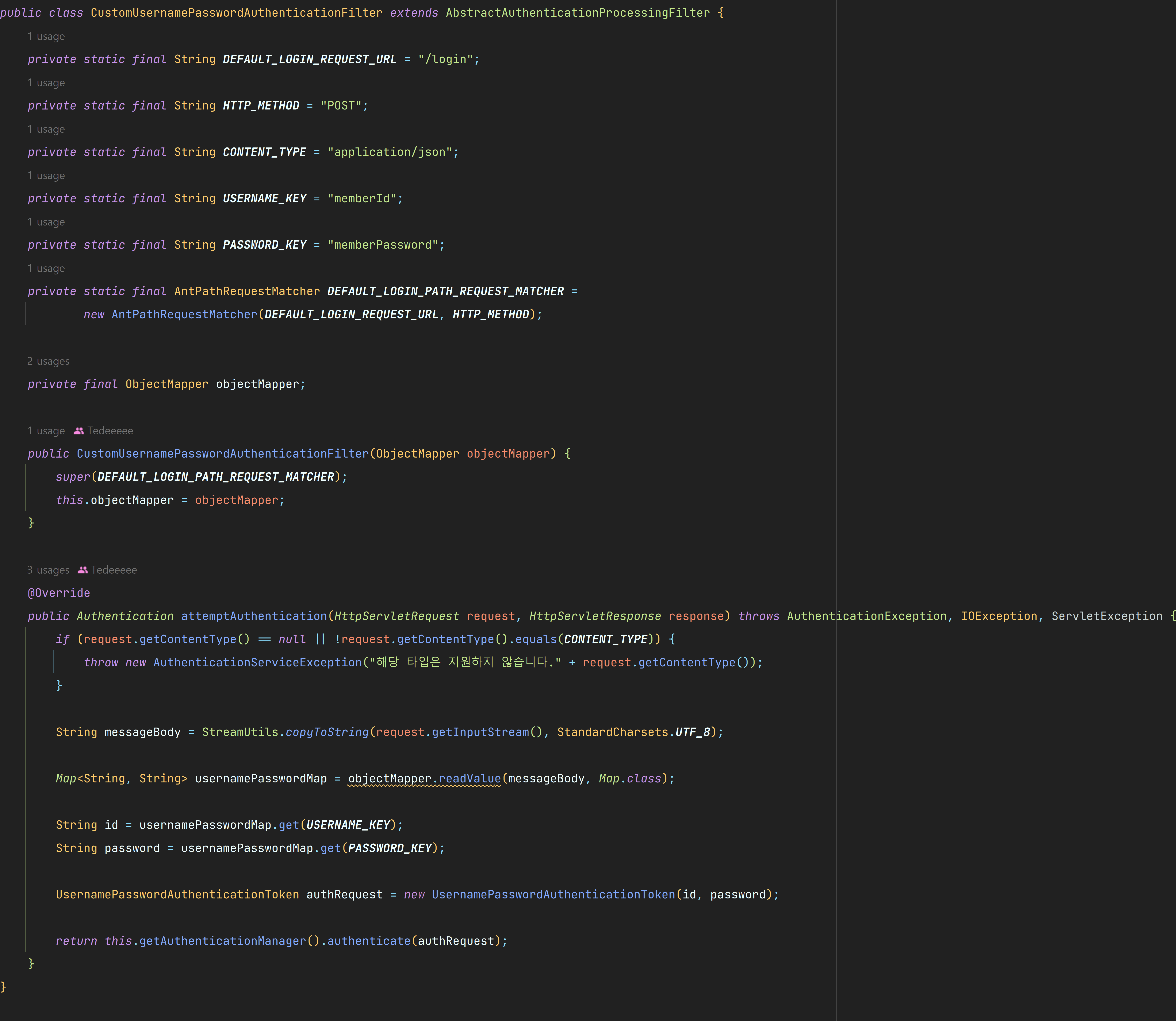This screenshot has height=1021, width=1176.
Task: Click Map.class argument in readValue
Action: coord(630,779)
